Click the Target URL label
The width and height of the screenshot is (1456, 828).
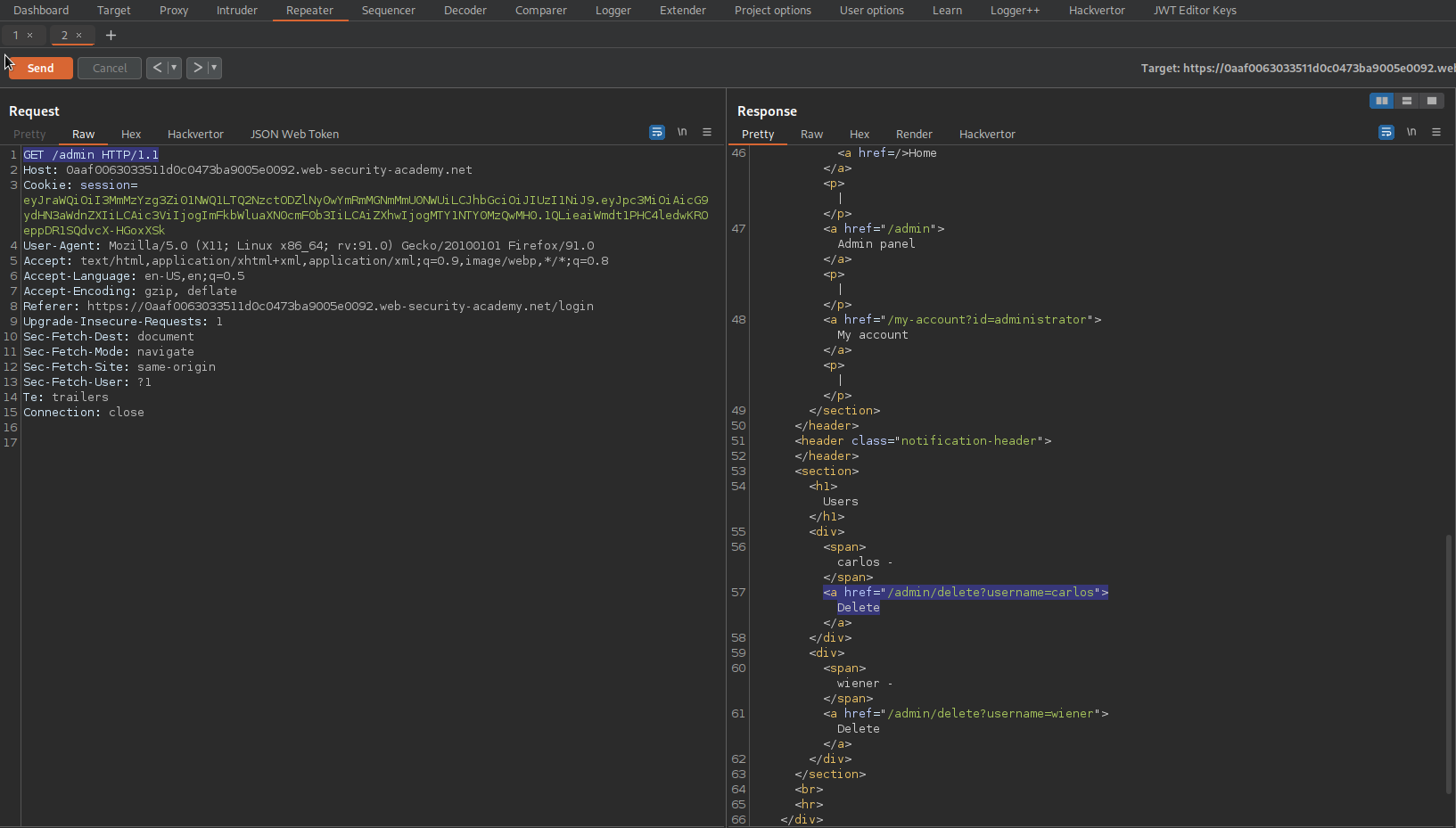[x=1297, y=69]
